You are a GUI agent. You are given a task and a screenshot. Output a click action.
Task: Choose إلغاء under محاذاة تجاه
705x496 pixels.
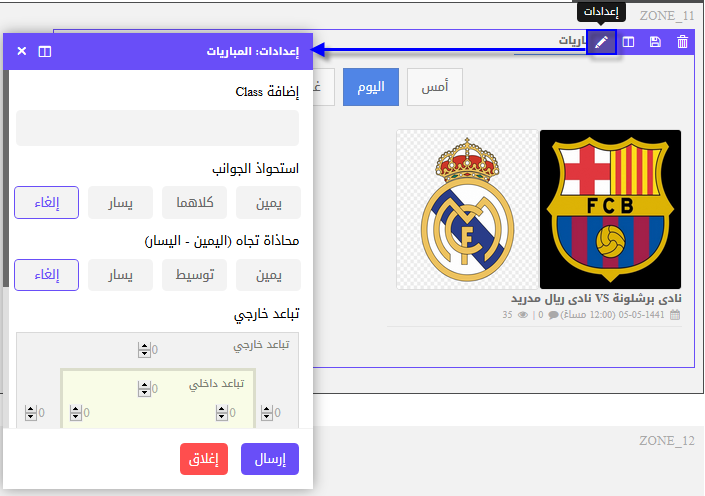tap(46, 275)
